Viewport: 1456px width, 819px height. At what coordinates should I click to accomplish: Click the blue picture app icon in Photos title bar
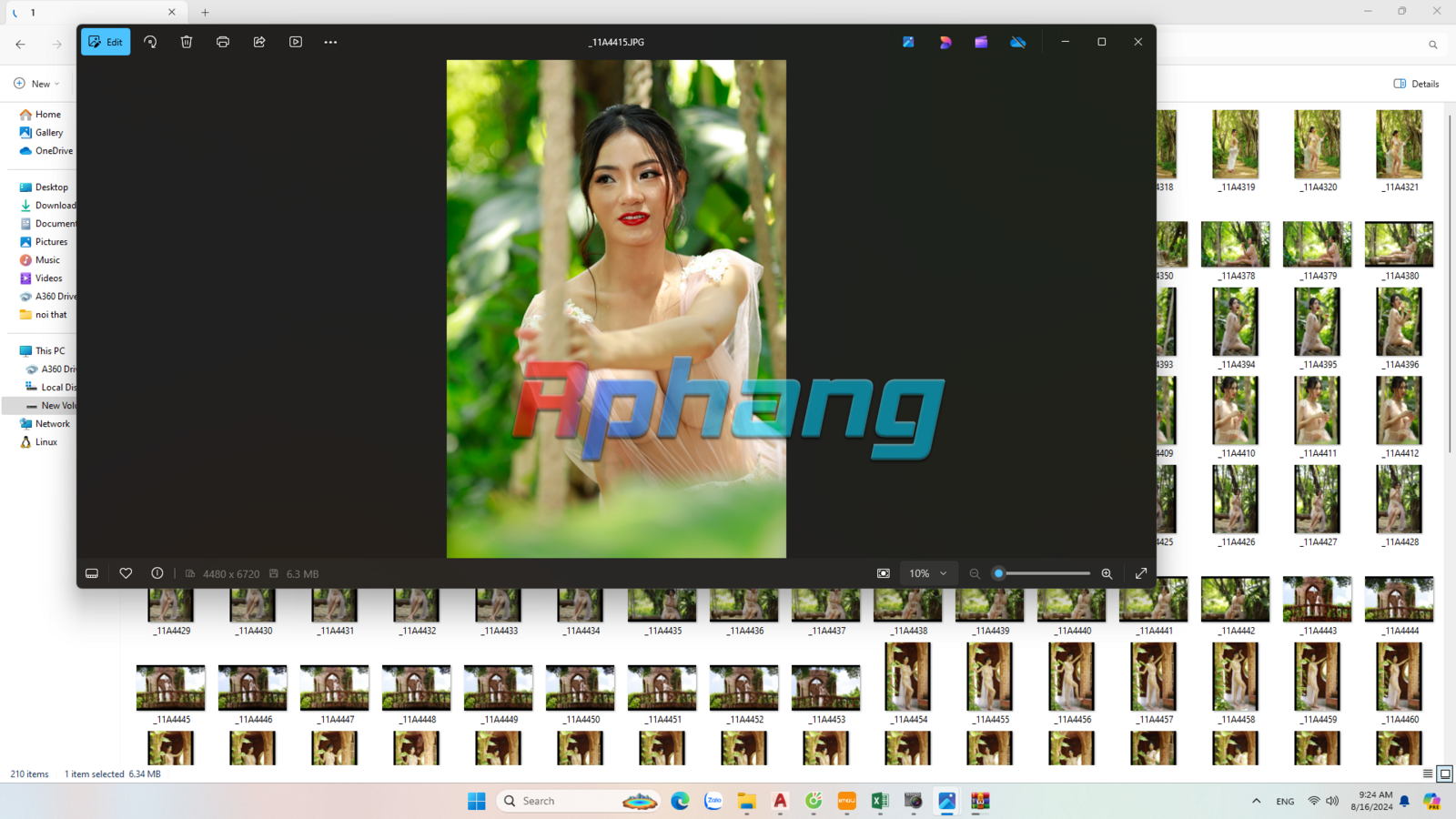pos(908,42)
